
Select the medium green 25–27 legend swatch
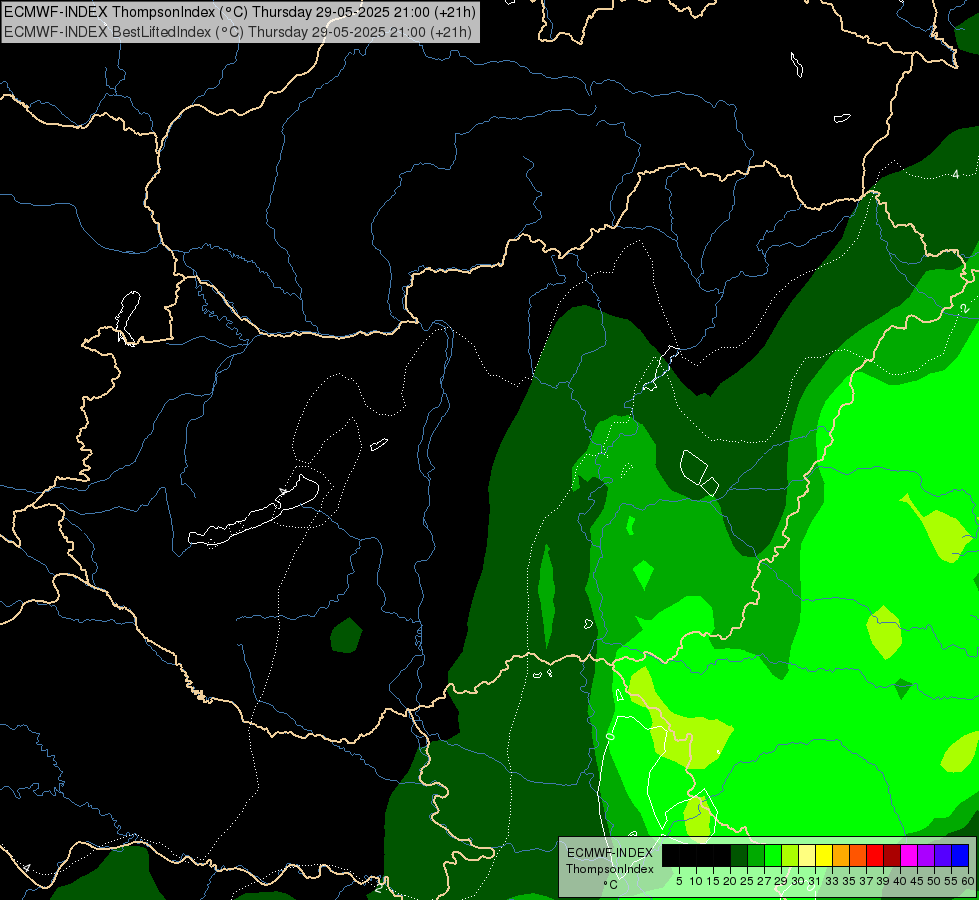pos(756,855)
